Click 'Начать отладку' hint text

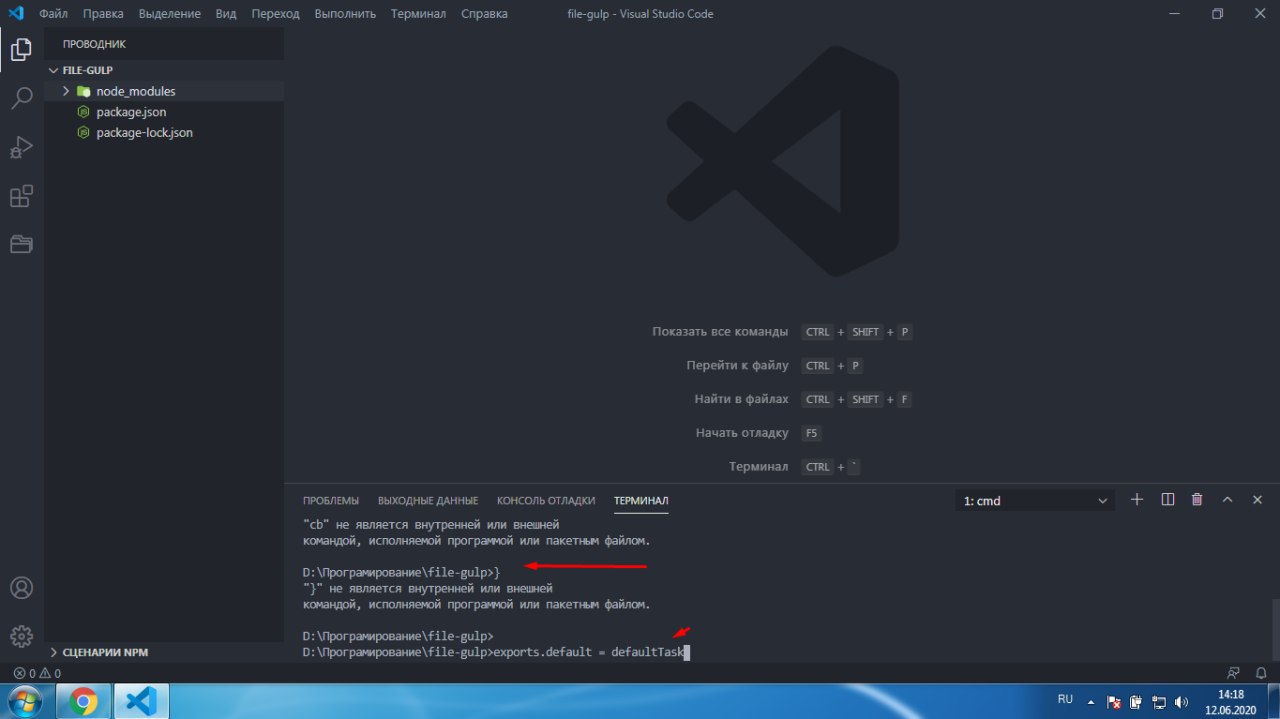[742, 433]
